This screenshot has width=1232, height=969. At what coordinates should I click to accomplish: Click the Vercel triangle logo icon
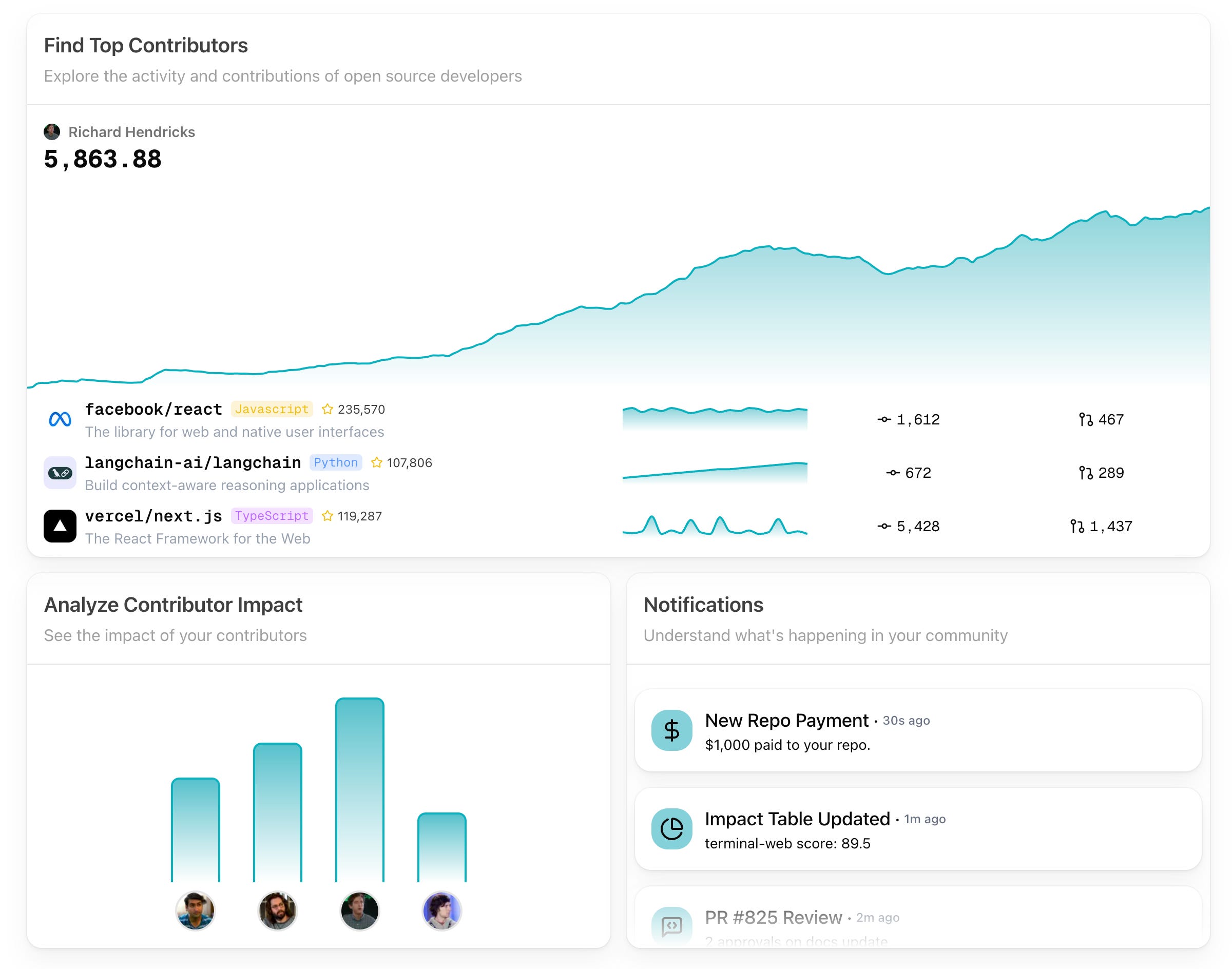click(60, 526)
